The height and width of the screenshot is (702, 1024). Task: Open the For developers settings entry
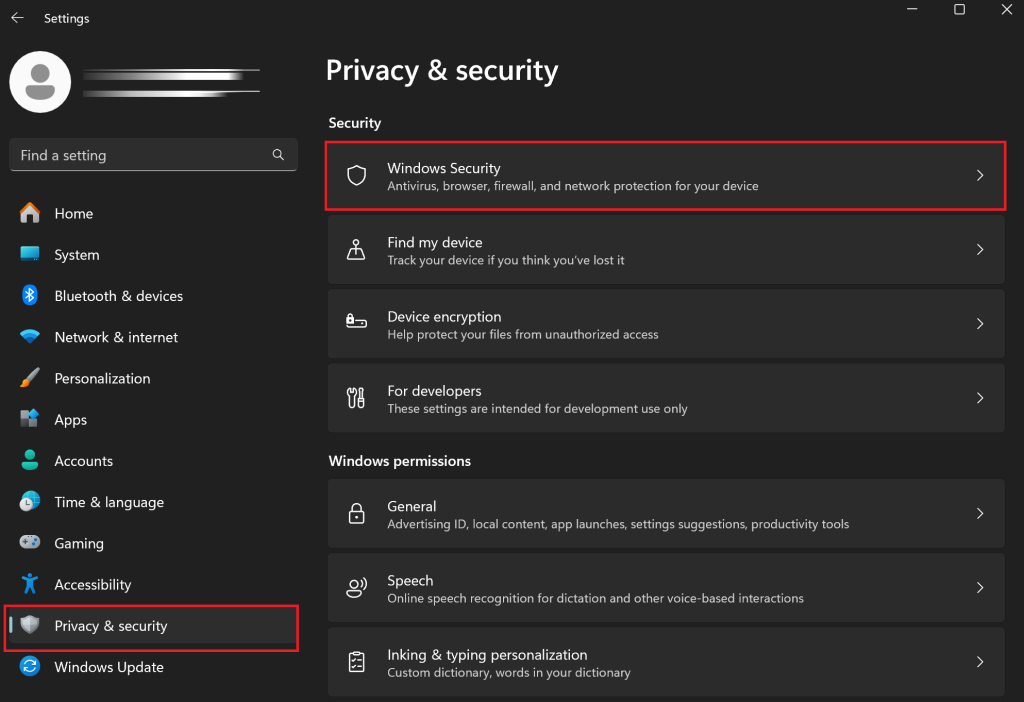coord(665,397)
